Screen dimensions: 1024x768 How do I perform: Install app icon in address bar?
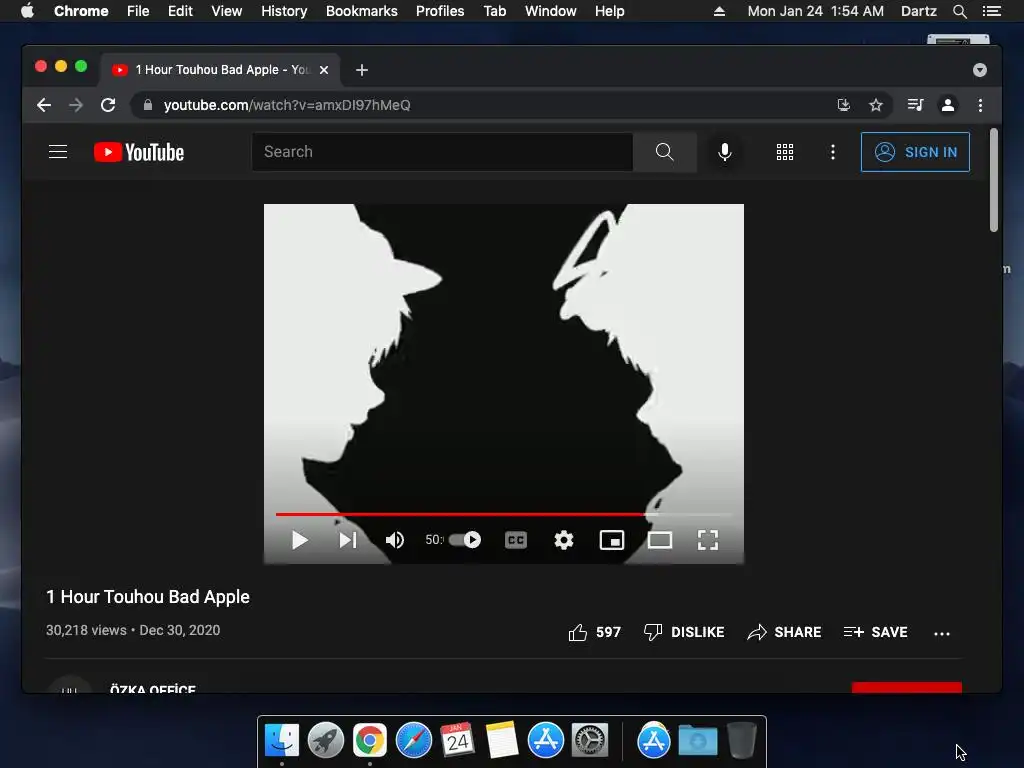[x=844, y=105]
